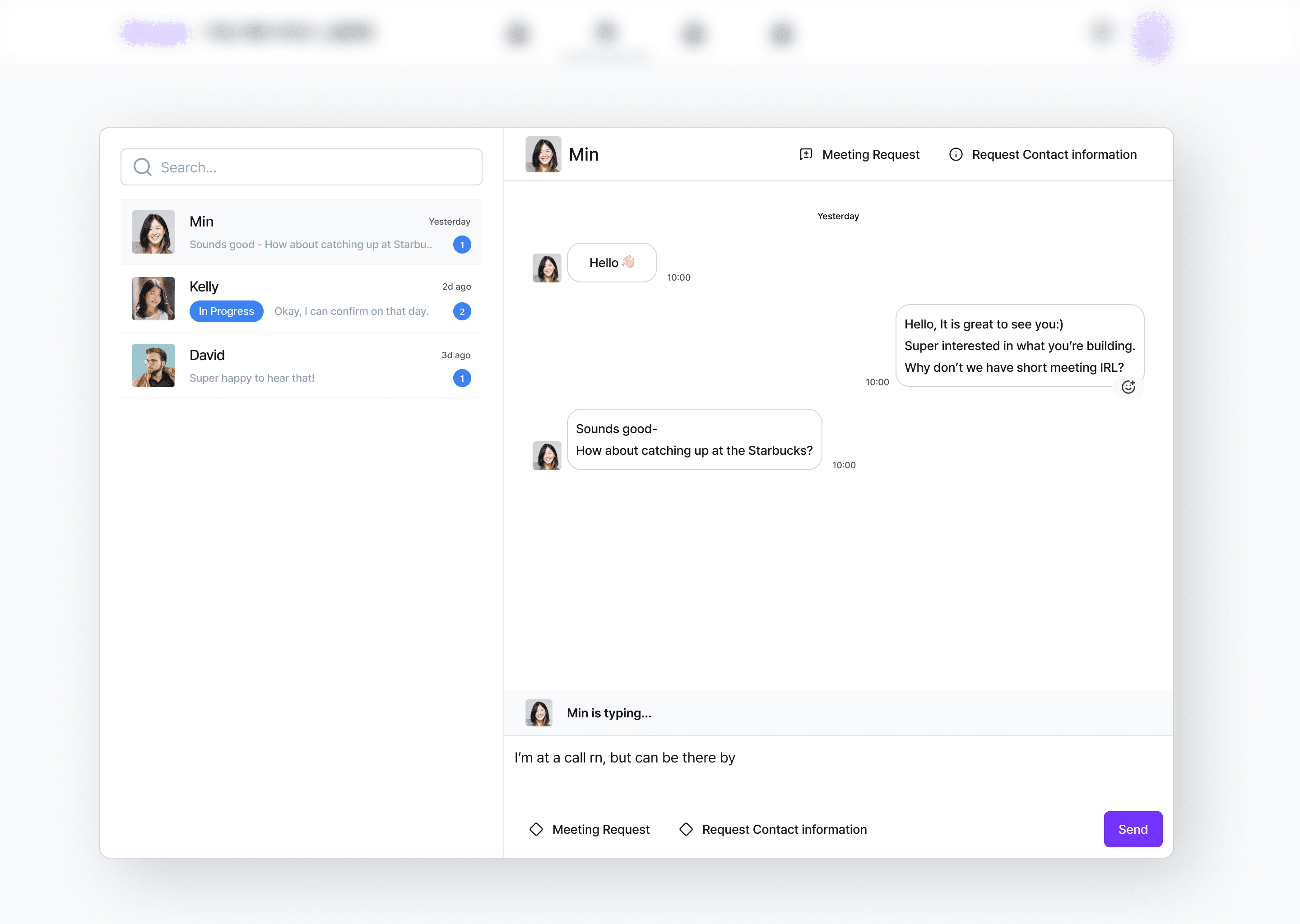
Task: Click Request Contact information in header
Action: point(1054,154)
